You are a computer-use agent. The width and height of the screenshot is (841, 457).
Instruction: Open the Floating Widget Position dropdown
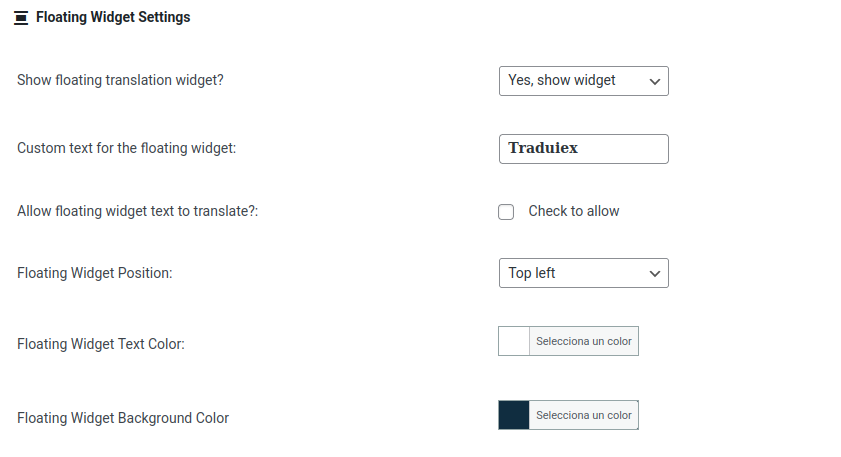pyautogui.click(x=583, y=273)
